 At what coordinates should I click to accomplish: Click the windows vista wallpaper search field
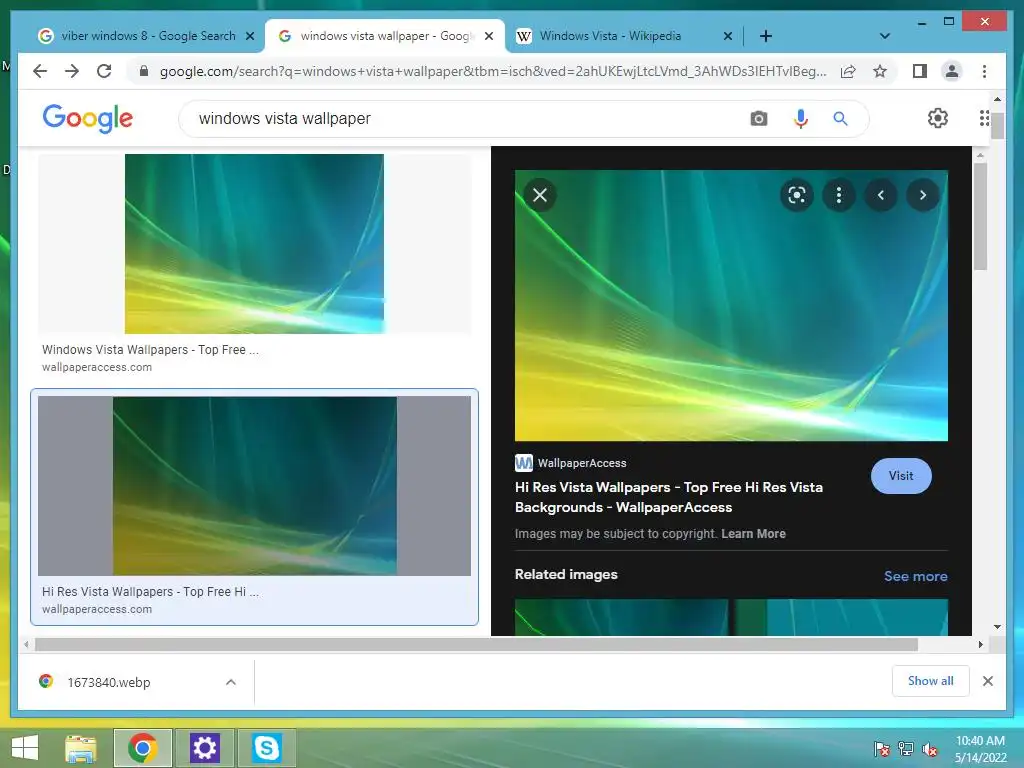coord(470,119)
